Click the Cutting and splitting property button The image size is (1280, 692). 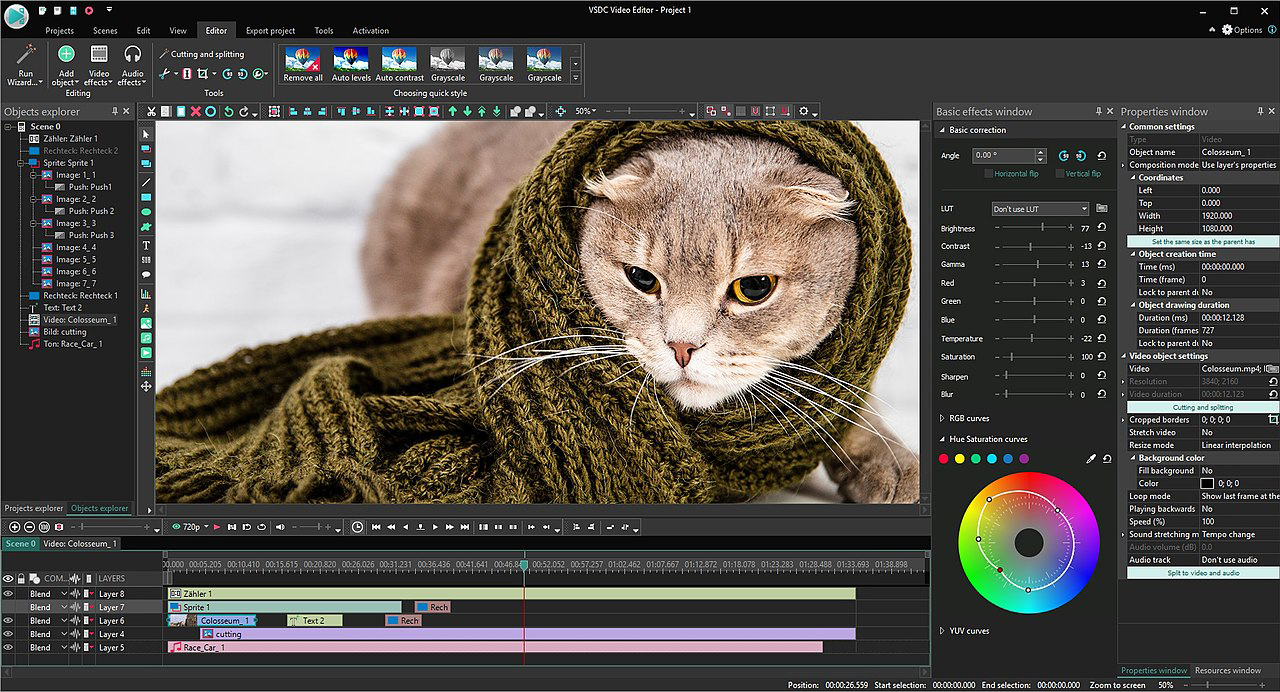(1202, 407)
